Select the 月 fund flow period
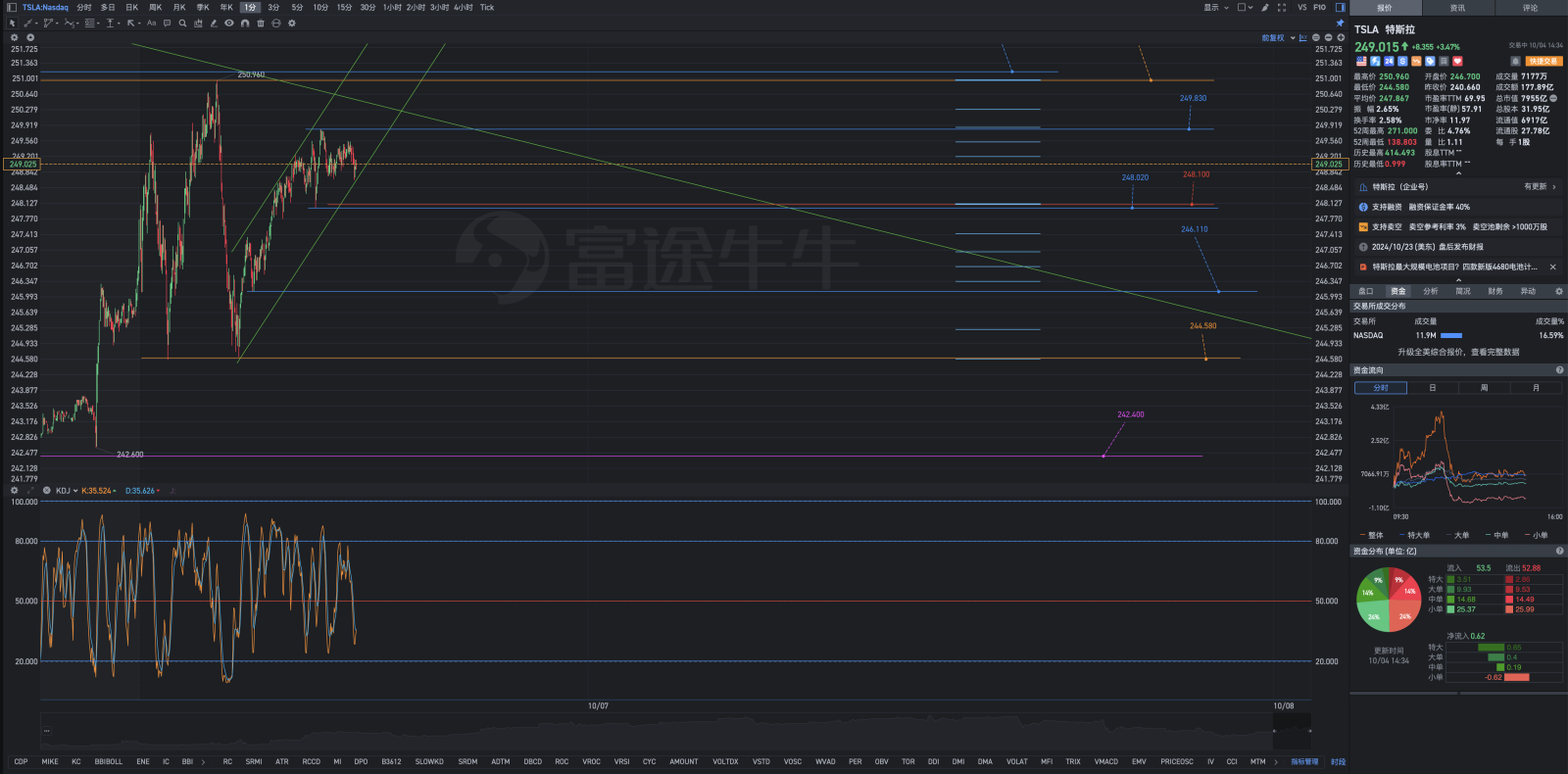The width and height of the screenshot is (1568, 774). [1536, 388]
